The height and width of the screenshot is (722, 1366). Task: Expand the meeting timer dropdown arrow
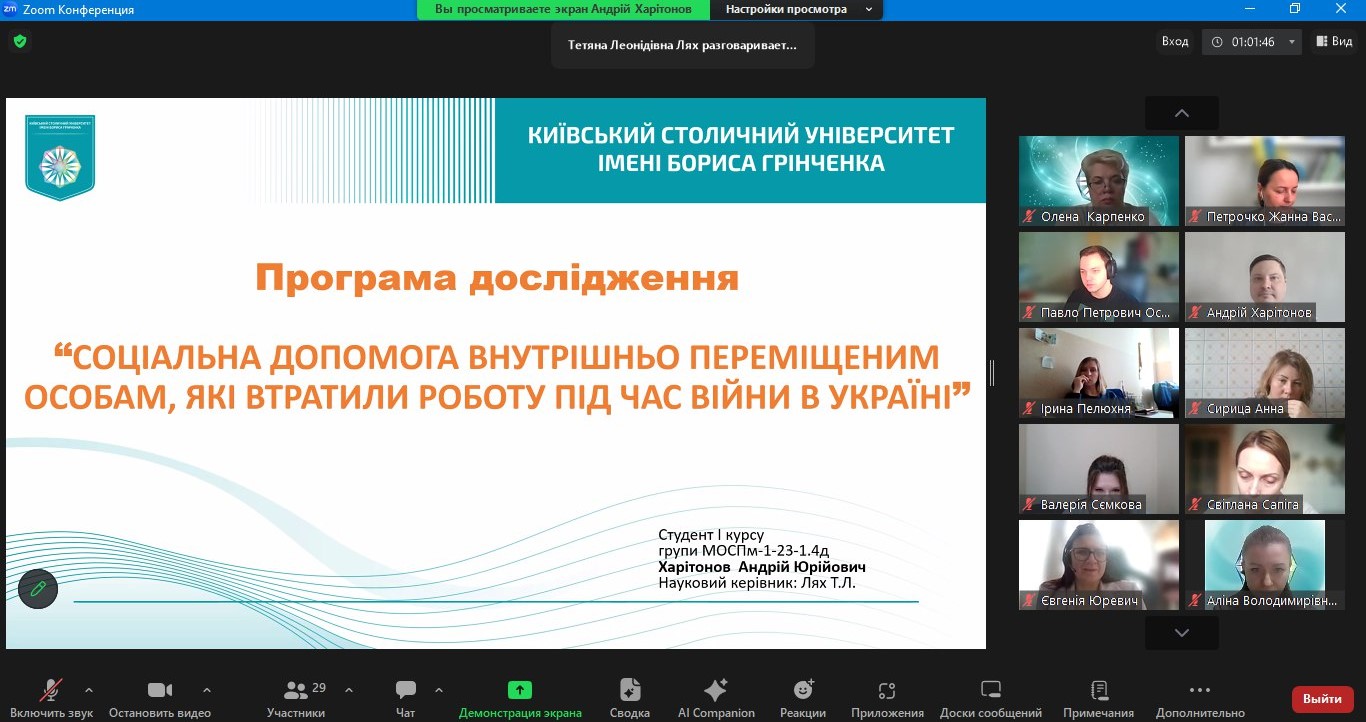(x=1291, y=42)
